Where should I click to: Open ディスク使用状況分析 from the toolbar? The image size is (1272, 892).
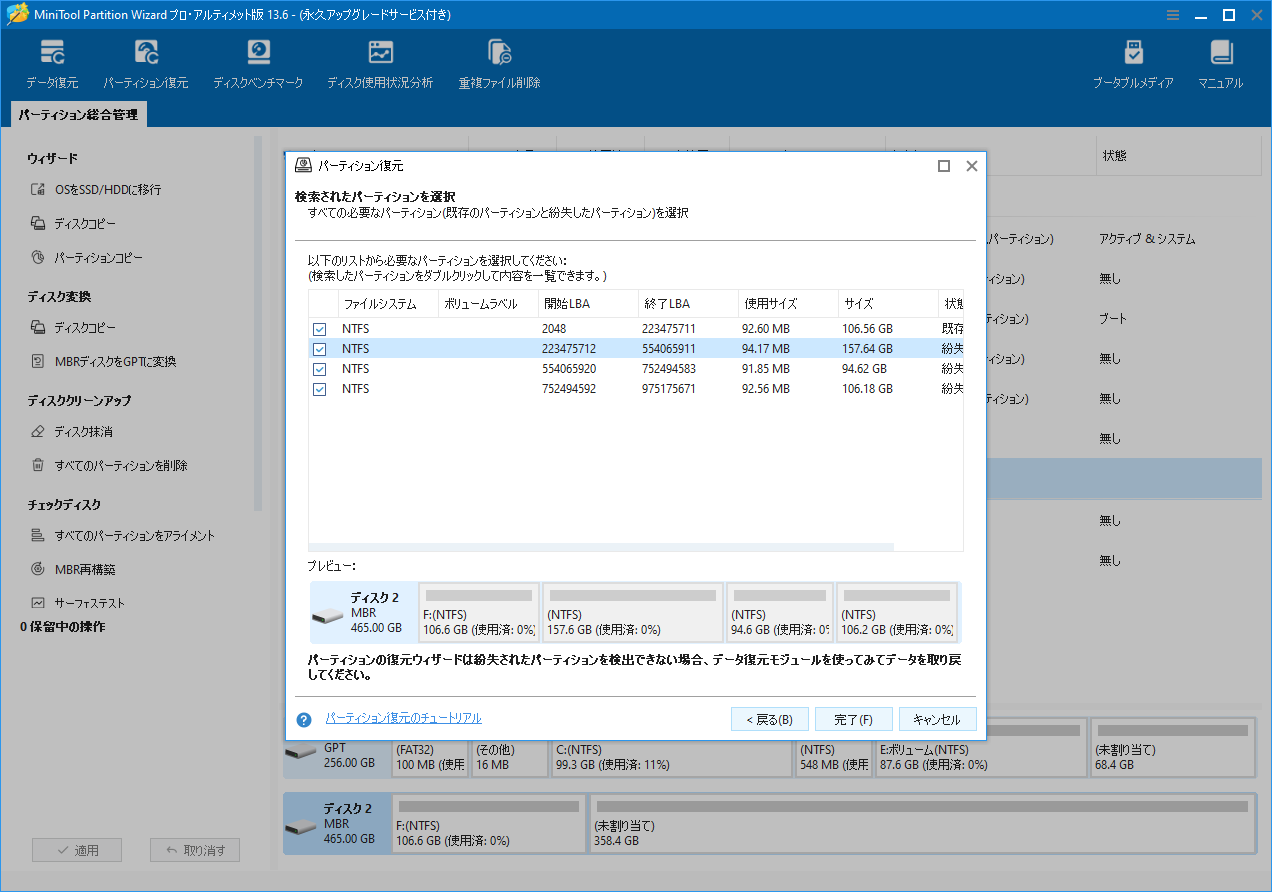(380, 65)
